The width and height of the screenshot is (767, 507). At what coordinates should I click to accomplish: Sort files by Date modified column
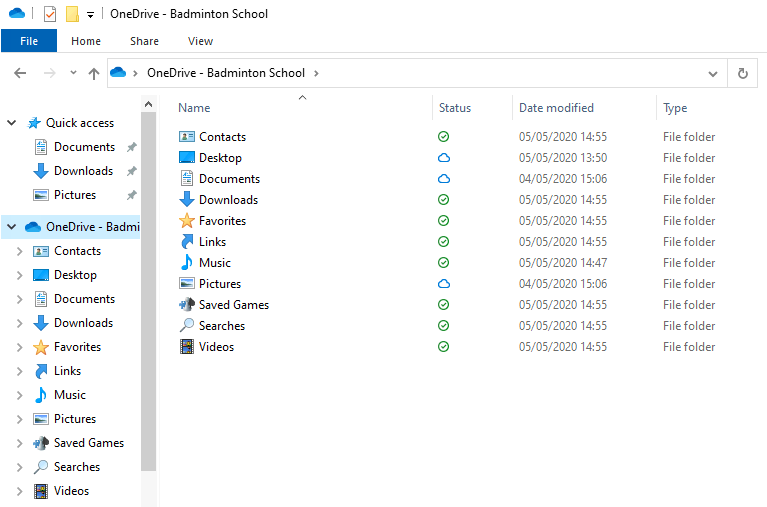556,108
